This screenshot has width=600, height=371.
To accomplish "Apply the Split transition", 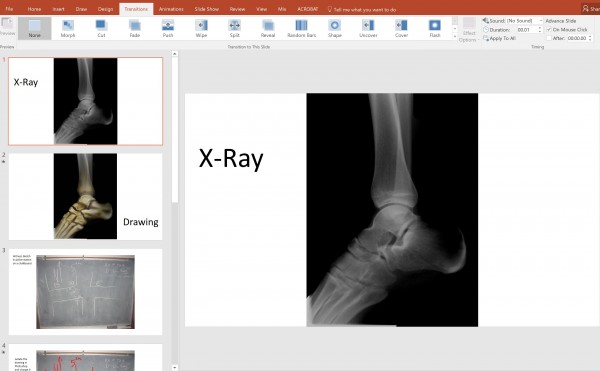I will coord(235,28).
